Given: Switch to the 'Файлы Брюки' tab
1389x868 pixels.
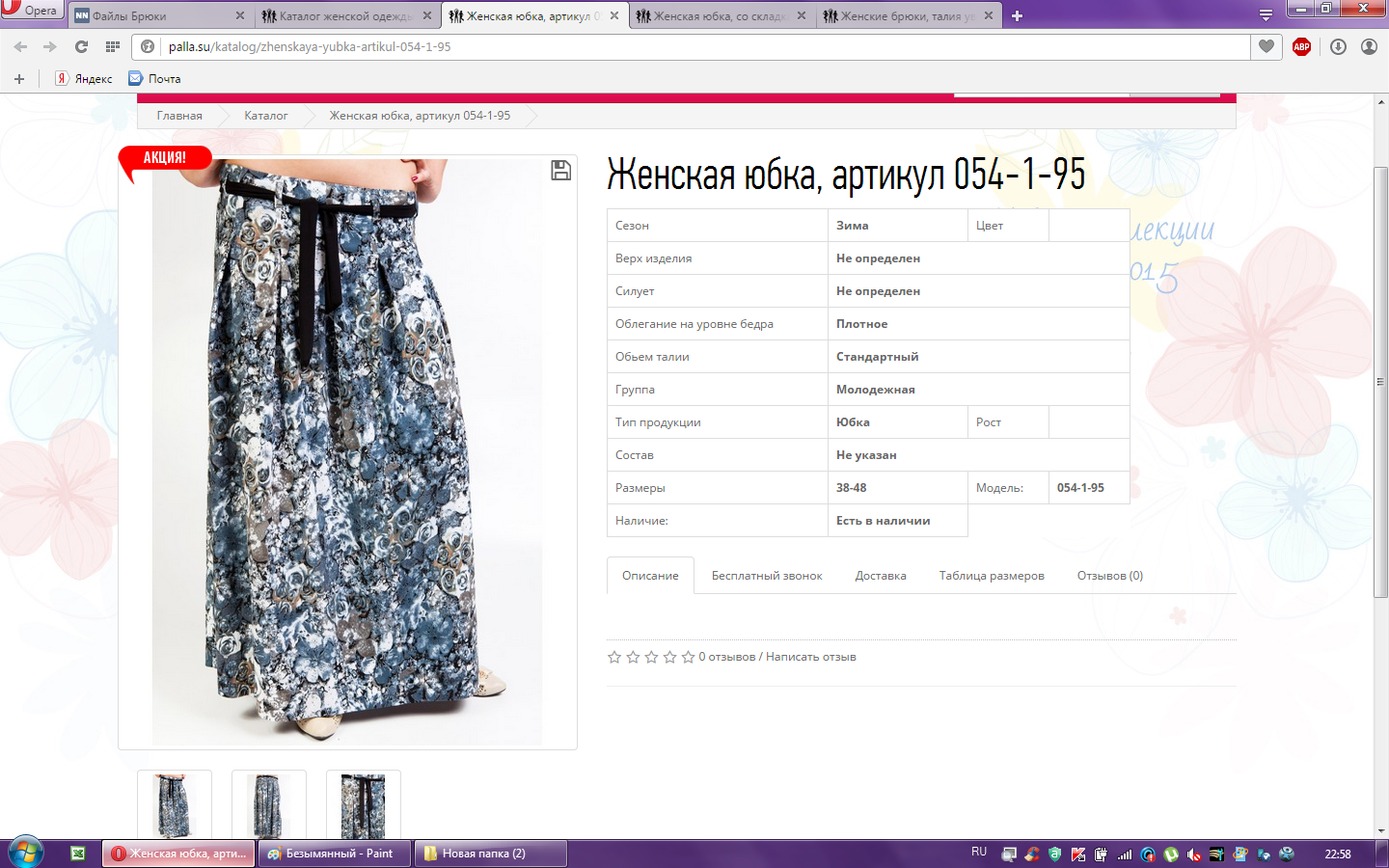Looking at the screenshot, I should [x=159, y=15].
